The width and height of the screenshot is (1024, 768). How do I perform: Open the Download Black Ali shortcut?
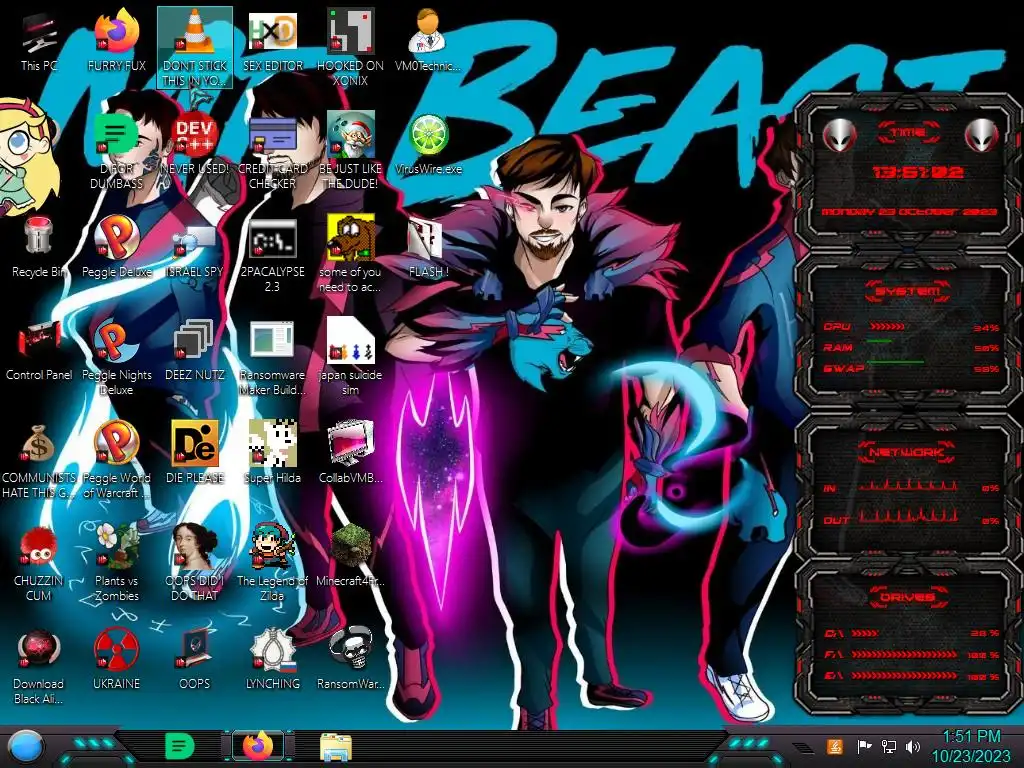[x=39, y=666]
